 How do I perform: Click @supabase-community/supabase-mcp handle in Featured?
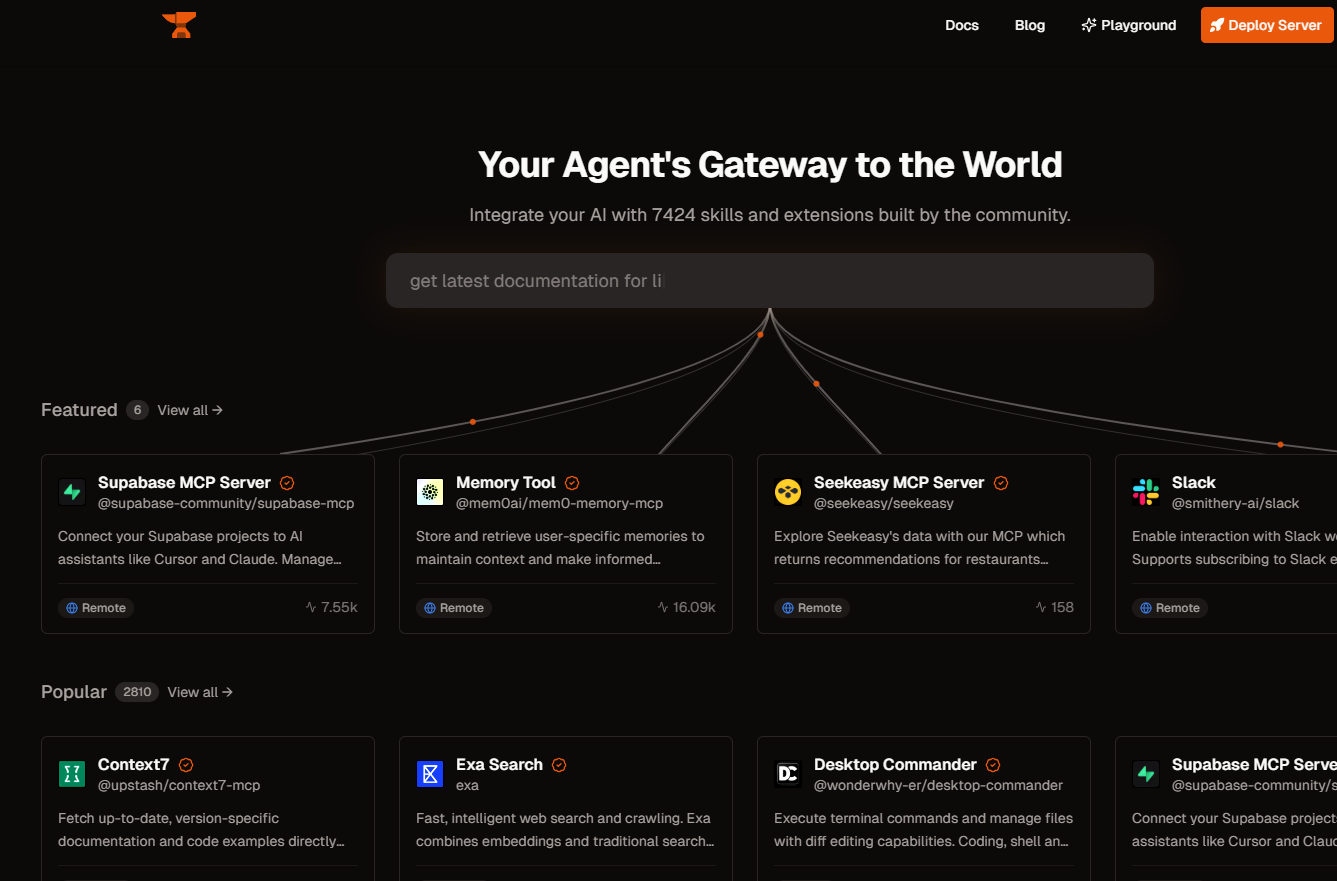click(x=226, y=503)
